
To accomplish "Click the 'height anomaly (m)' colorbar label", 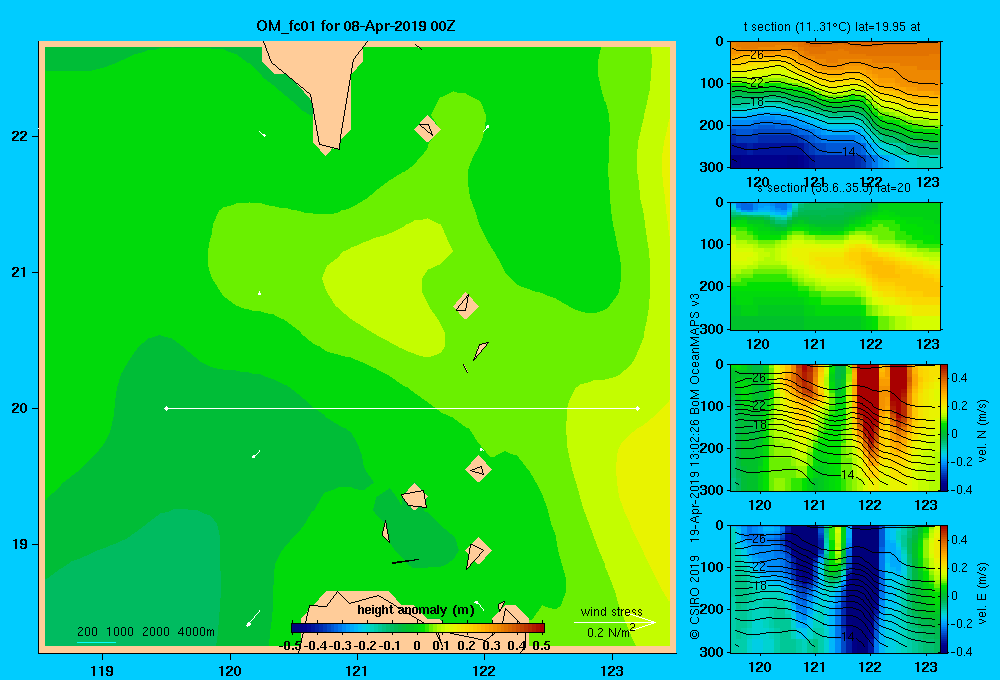I will pyautogui.click(x=416, y=610).
